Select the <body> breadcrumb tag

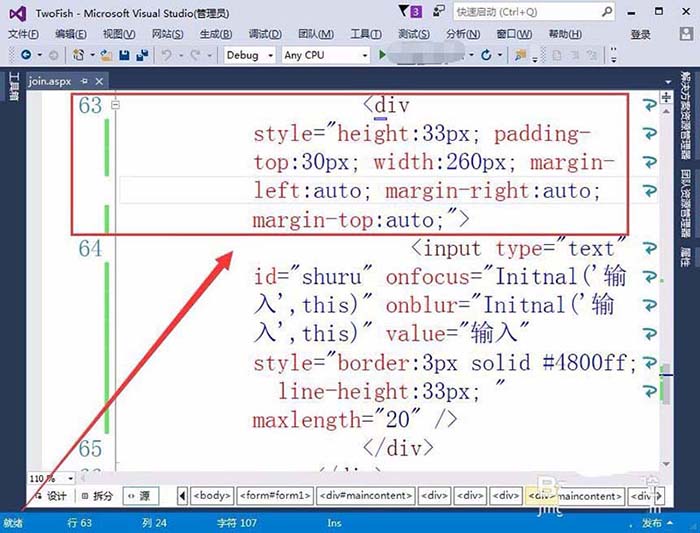pos(212,496)
